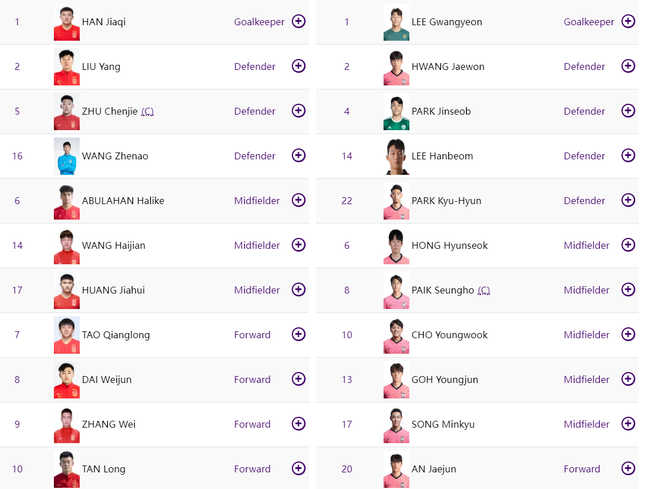This screenshot has height=489, width=645.
Task: Expand ABULAHAN Halike player details
Action: [x=298, y=200]
